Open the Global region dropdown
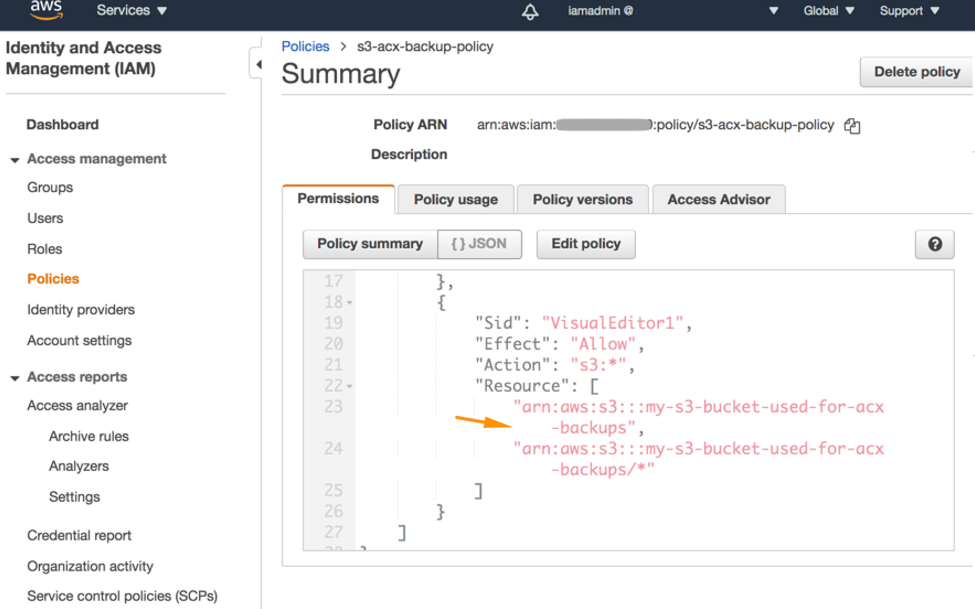The height and width of the screenshot is (609, 975). pos(829,11)
